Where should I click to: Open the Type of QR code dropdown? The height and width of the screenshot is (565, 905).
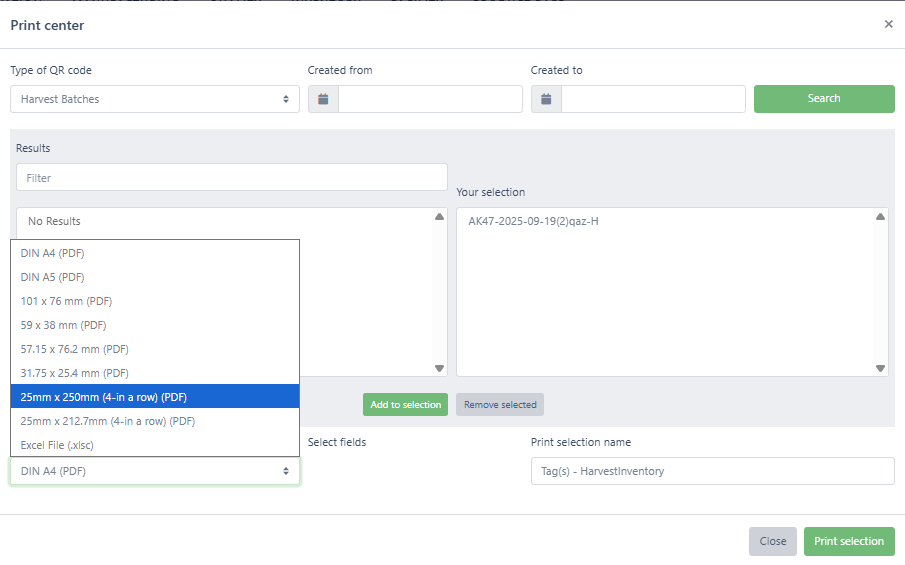(155, 99)
